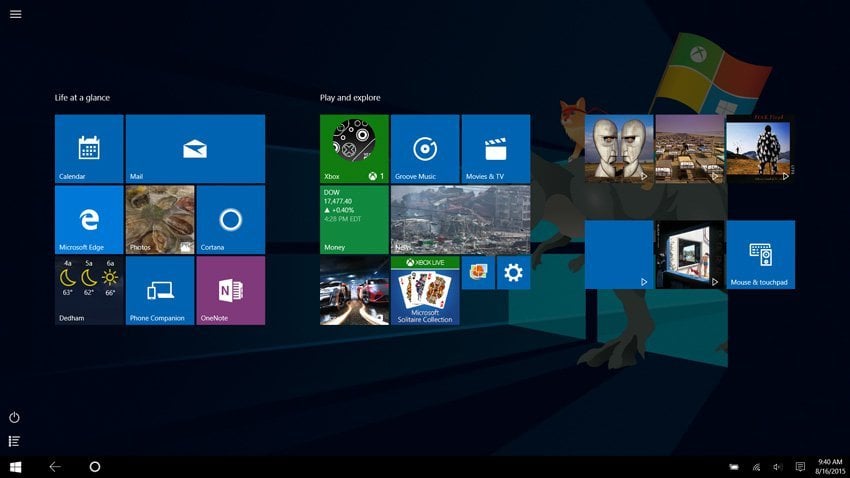Open the Phone Companion tile
850x478 pixels.
[160, 290]
